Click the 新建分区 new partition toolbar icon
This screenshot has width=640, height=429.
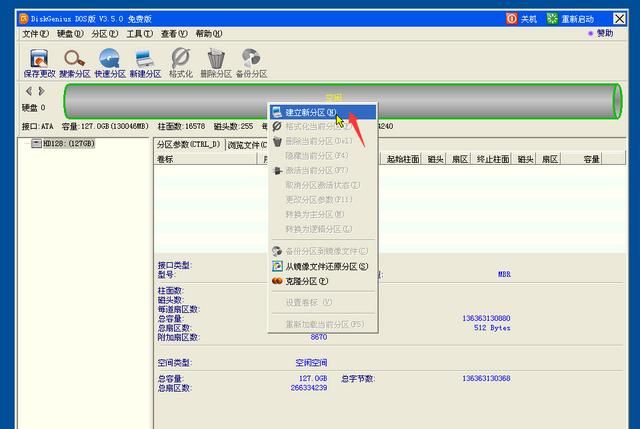(x=145, y=63)
